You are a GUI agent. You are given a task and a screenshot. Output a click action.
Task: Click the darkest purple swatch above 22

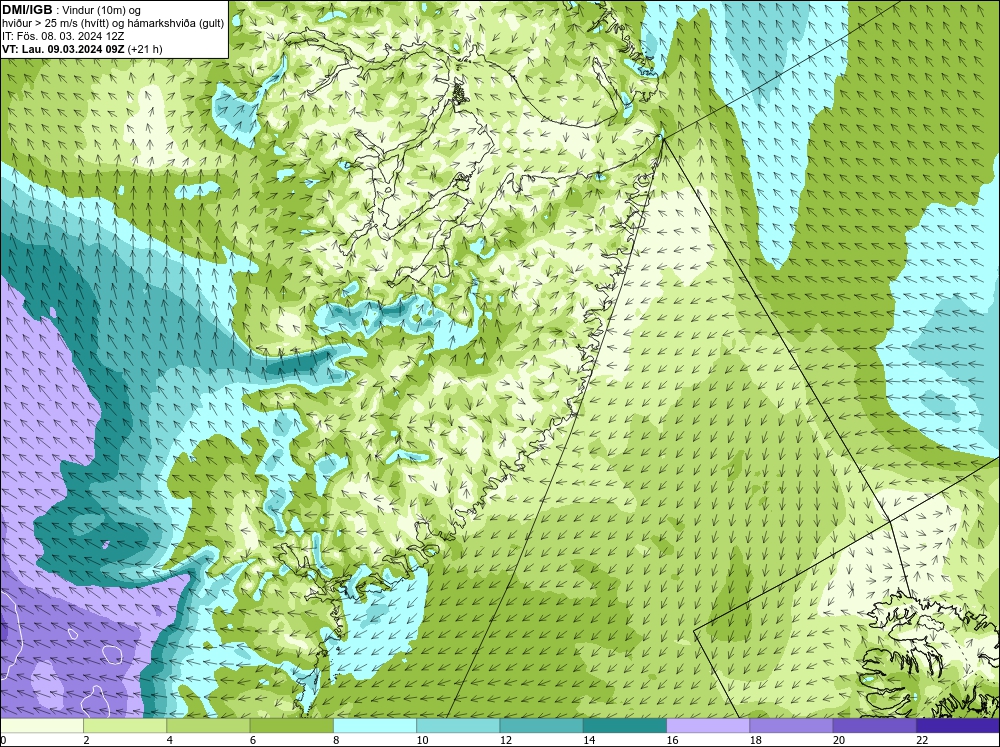coord(958,726)
